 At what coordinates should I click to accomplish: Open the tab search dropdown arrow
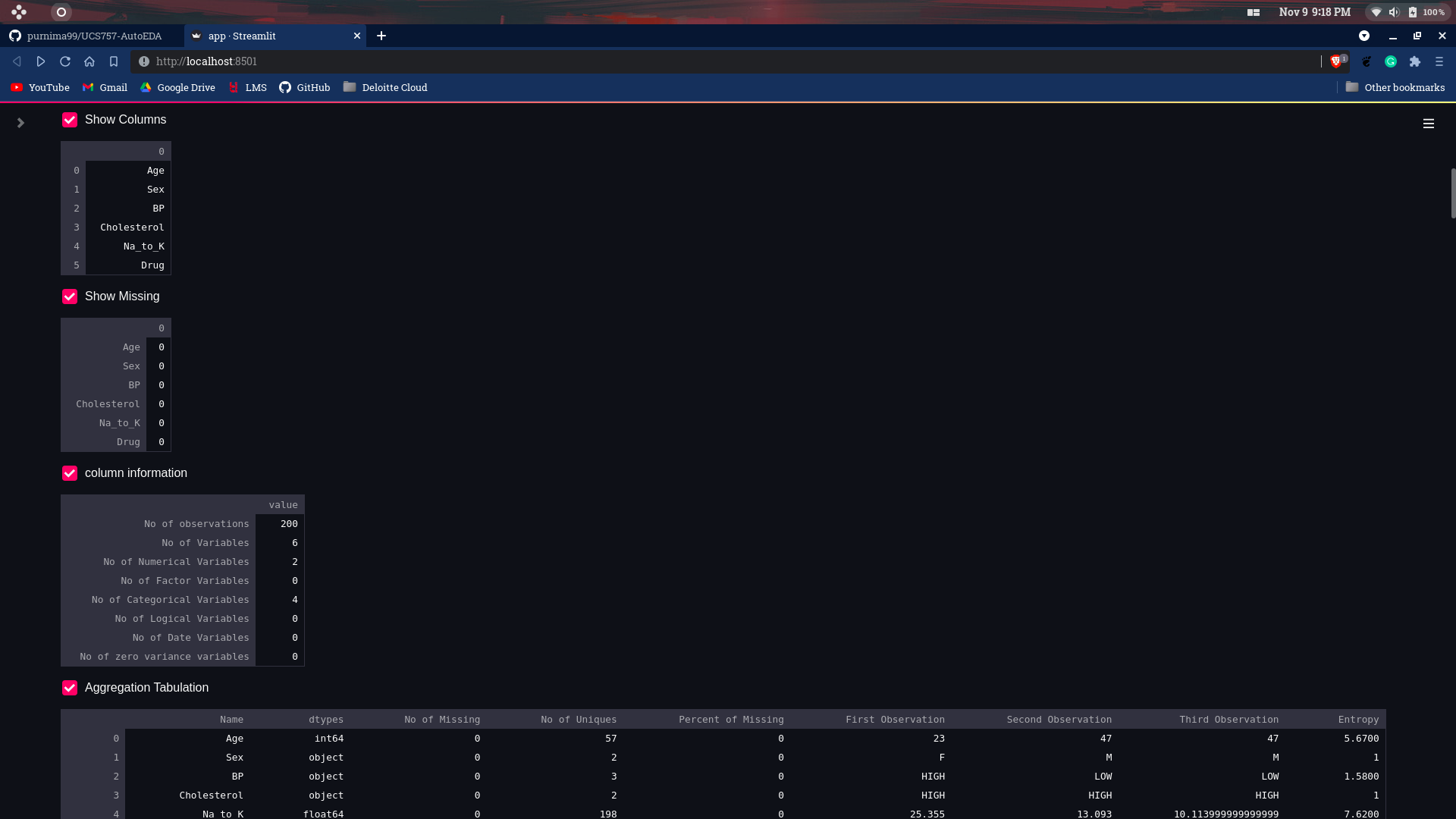pyautogui.click(x=1364, y=36)
